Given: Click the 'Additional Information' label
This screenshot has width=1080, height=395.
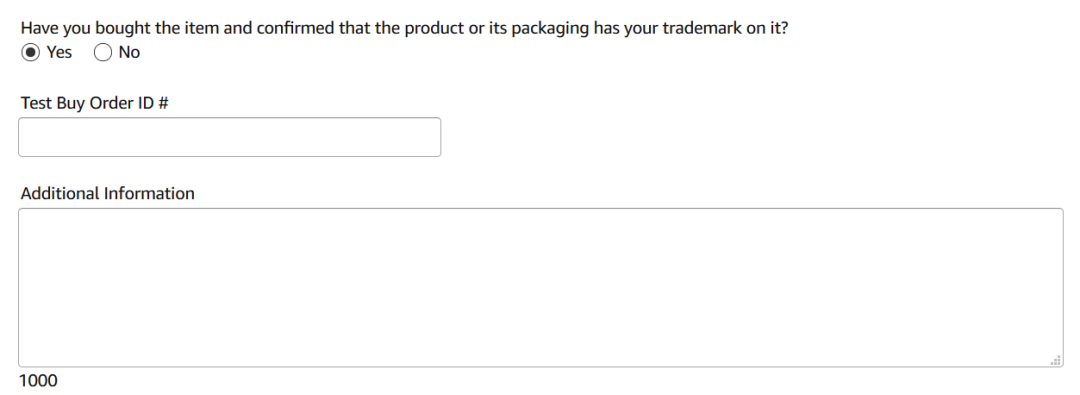Looking at the screenshot, I should 107,194.
